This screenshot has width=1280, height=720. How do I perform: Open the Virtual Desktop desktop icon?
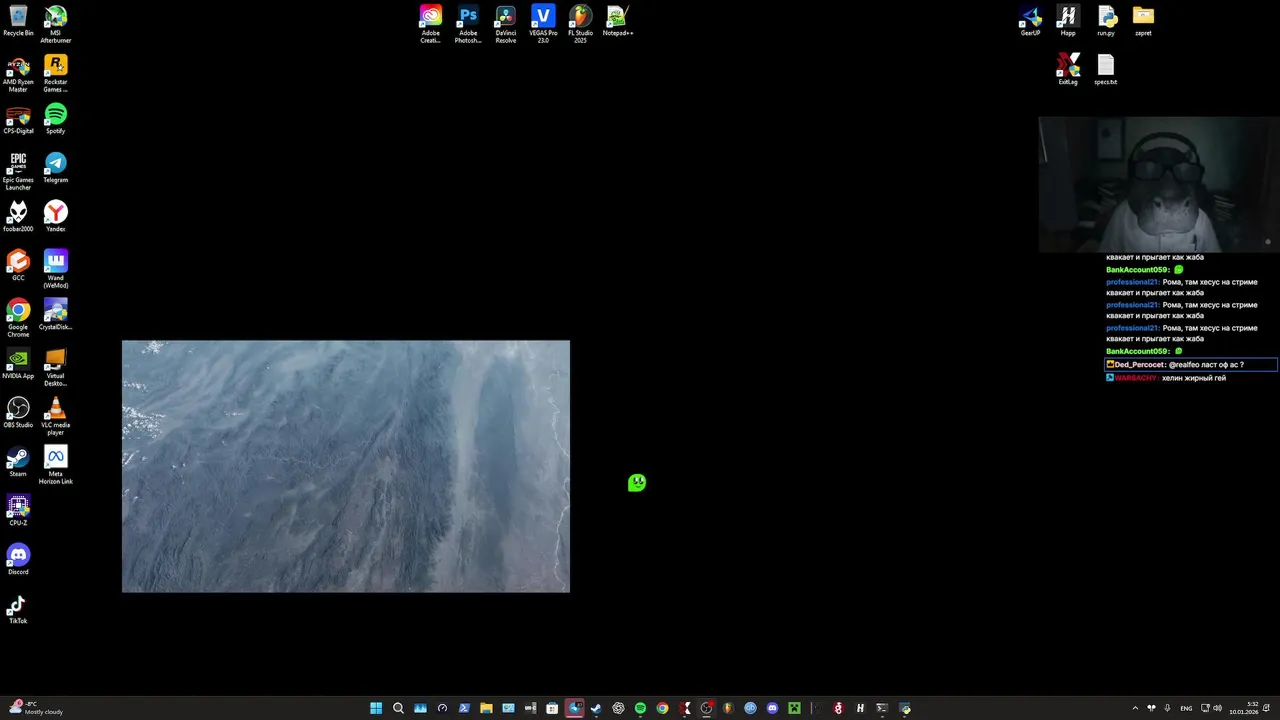[x=56, y=367]
